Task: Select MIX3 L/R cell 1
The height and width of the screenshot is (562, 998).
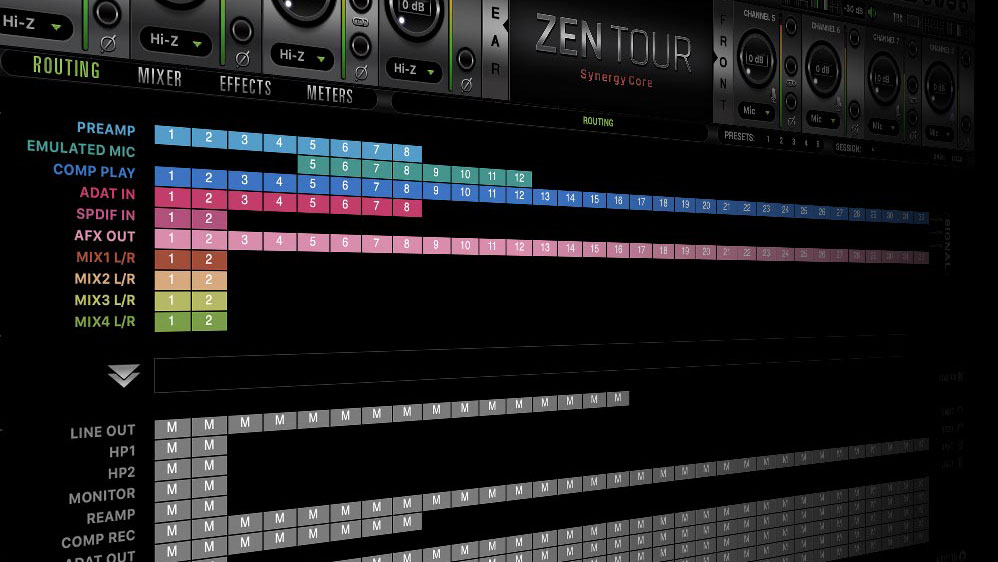Action: coord(172,300)
